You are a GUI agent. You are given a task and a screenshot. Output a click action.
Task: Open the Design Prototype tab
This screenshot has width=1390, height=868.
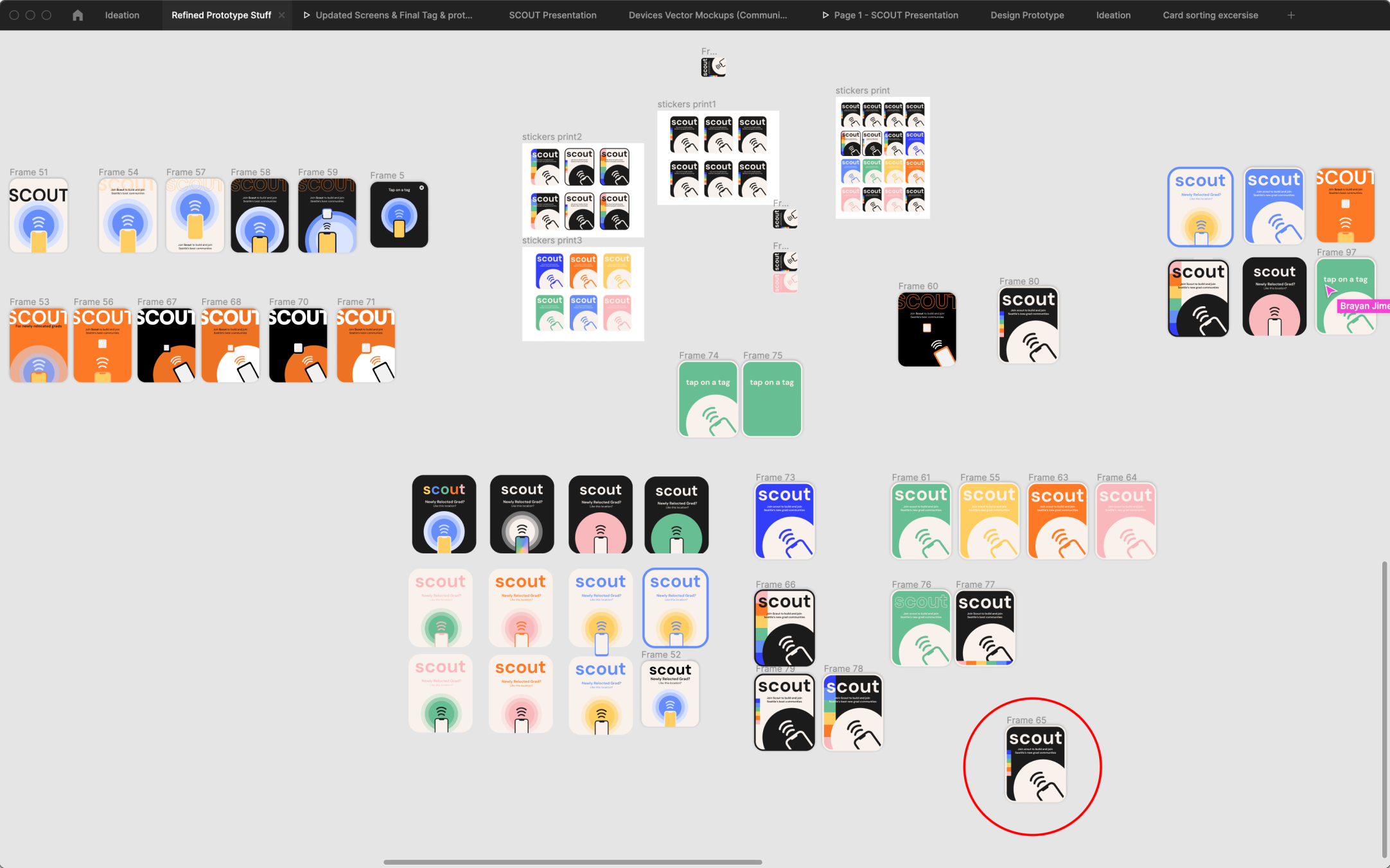(x=1027, y=15)
